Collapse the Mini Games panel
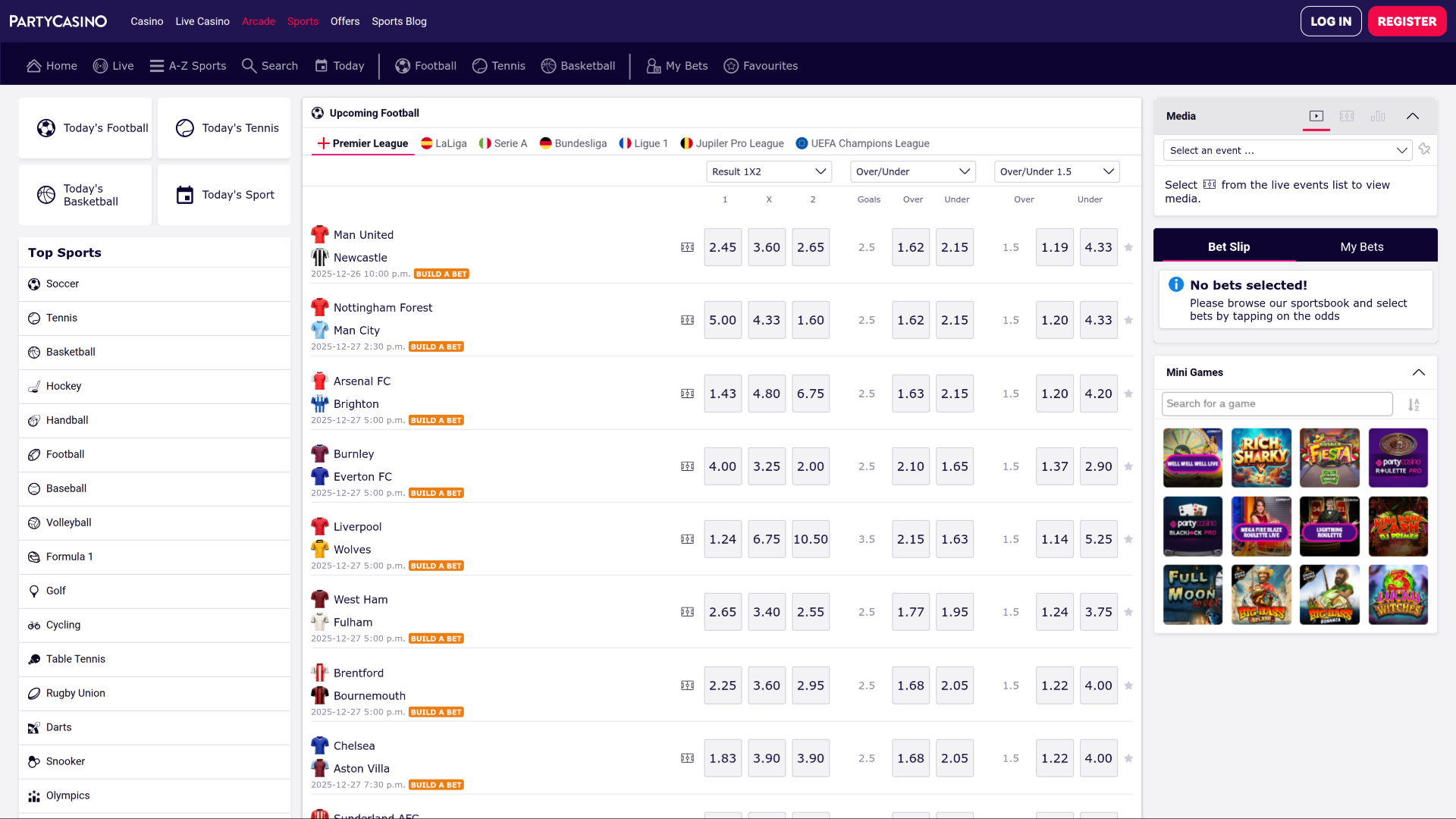 coord(1418,372)
